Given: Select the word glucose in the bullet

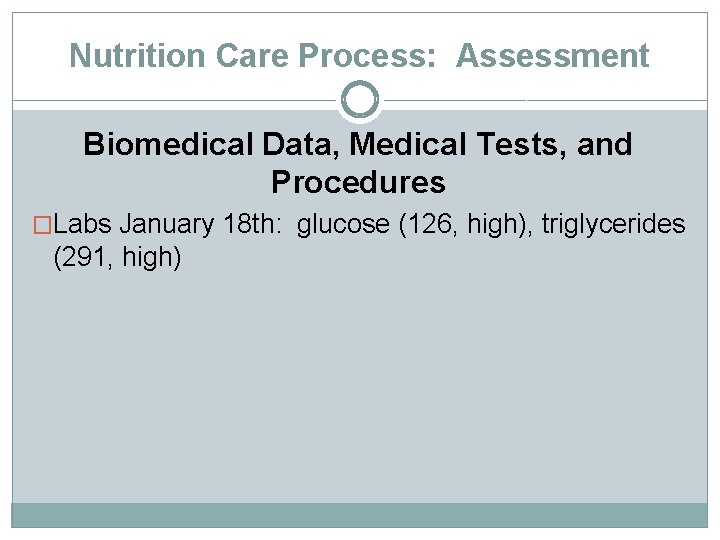Looking at the screenshot, I should click(x=343, y=225).
